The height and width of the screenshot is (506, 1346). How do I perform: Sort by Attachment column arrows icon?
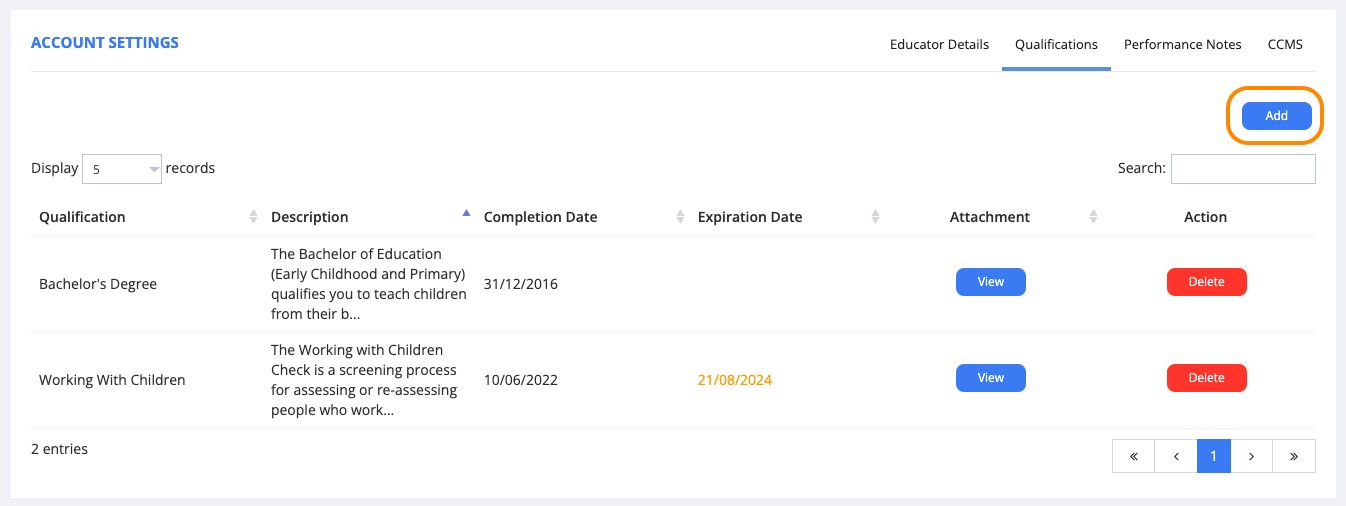click(1093, 217)
